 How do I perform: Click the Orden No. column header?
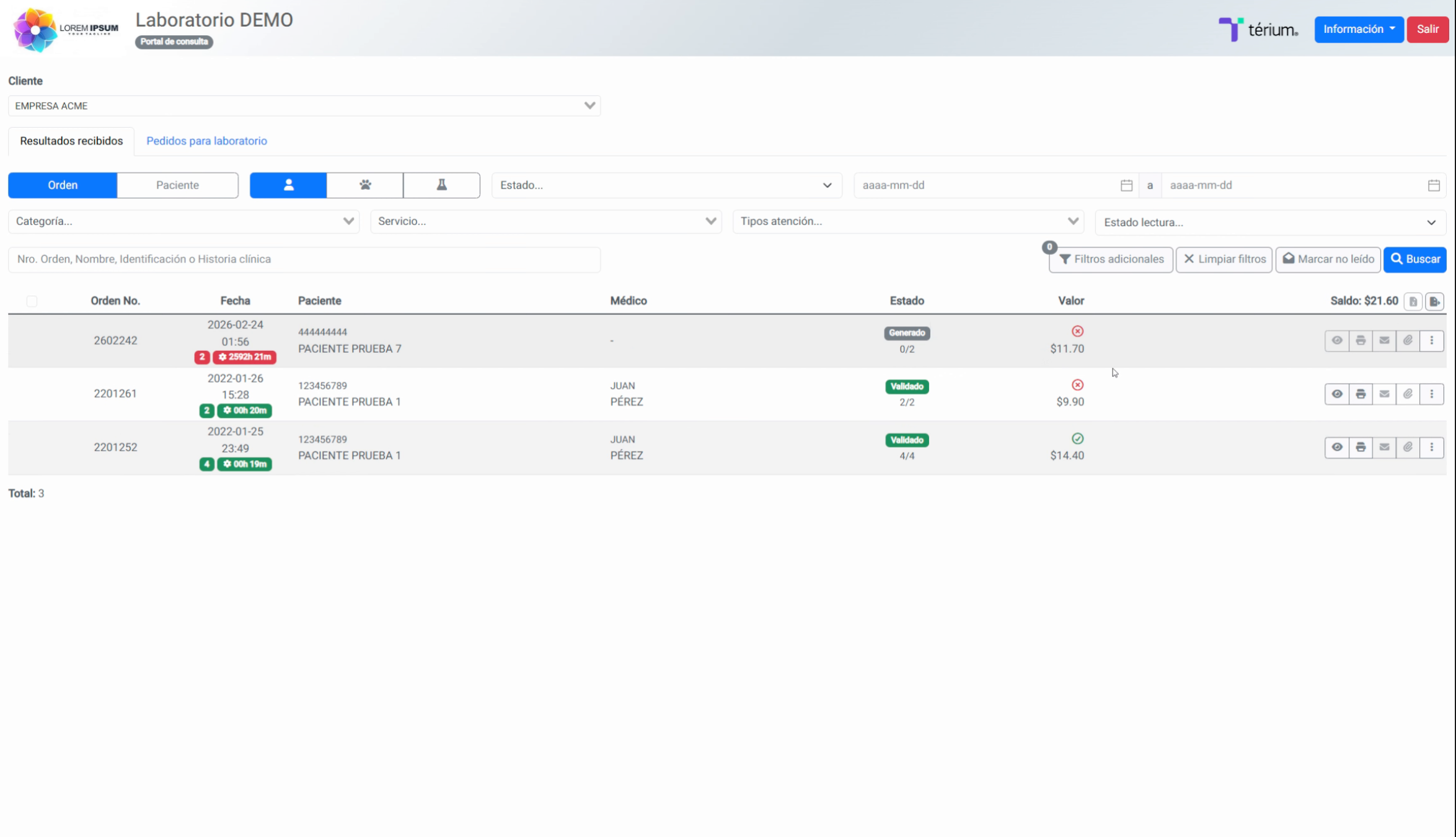115,301
